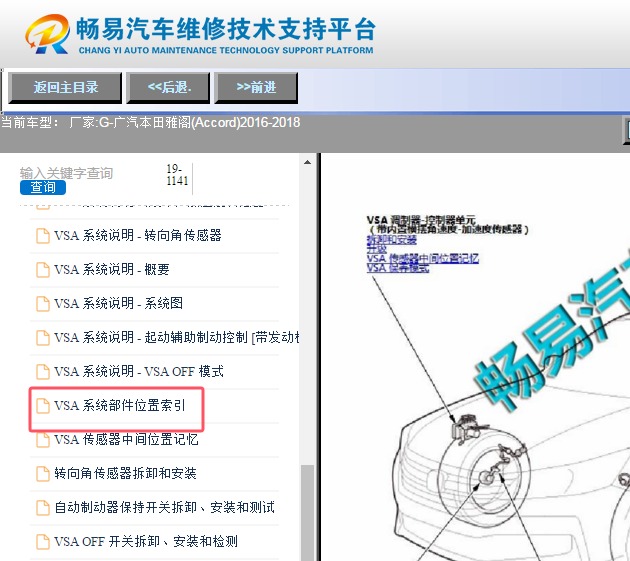
Task: Open VSA 系统说明 - 概要 entry
Action: [112, 269]
